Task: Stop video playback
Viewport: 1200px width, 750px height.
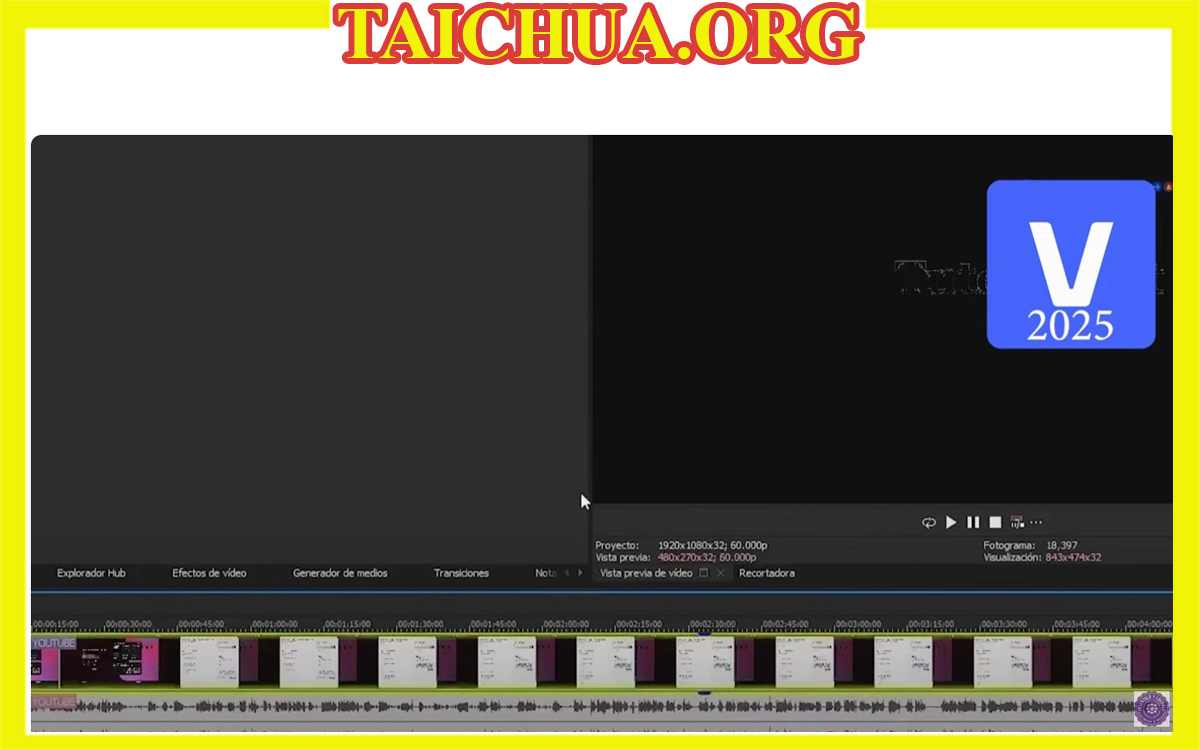Action: 994,522
